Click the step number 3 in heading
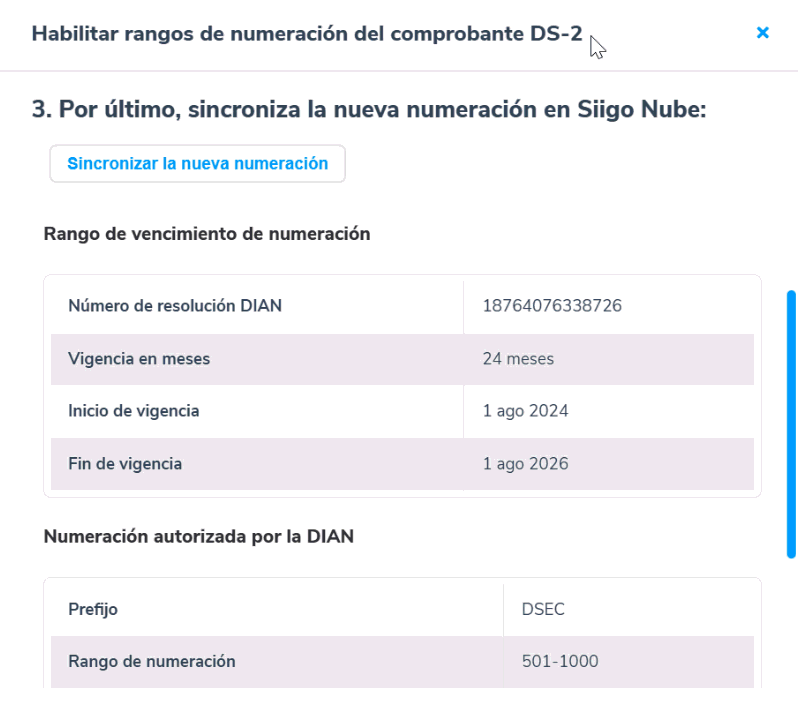The height and width of the screenshot is (720, 798). [x=40, y=110]
